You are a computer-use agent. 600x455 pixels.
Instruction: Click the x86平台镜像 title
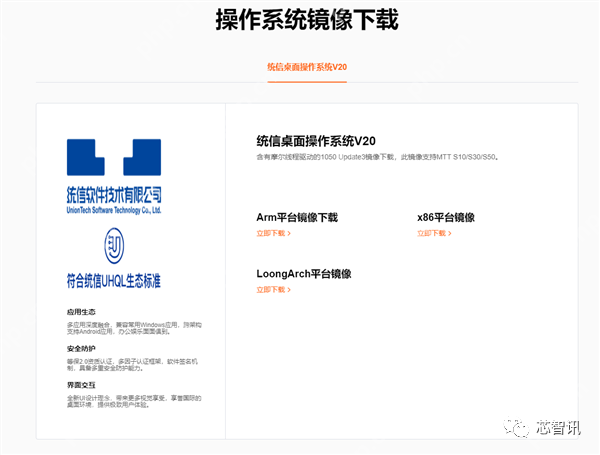pos(446,217)
